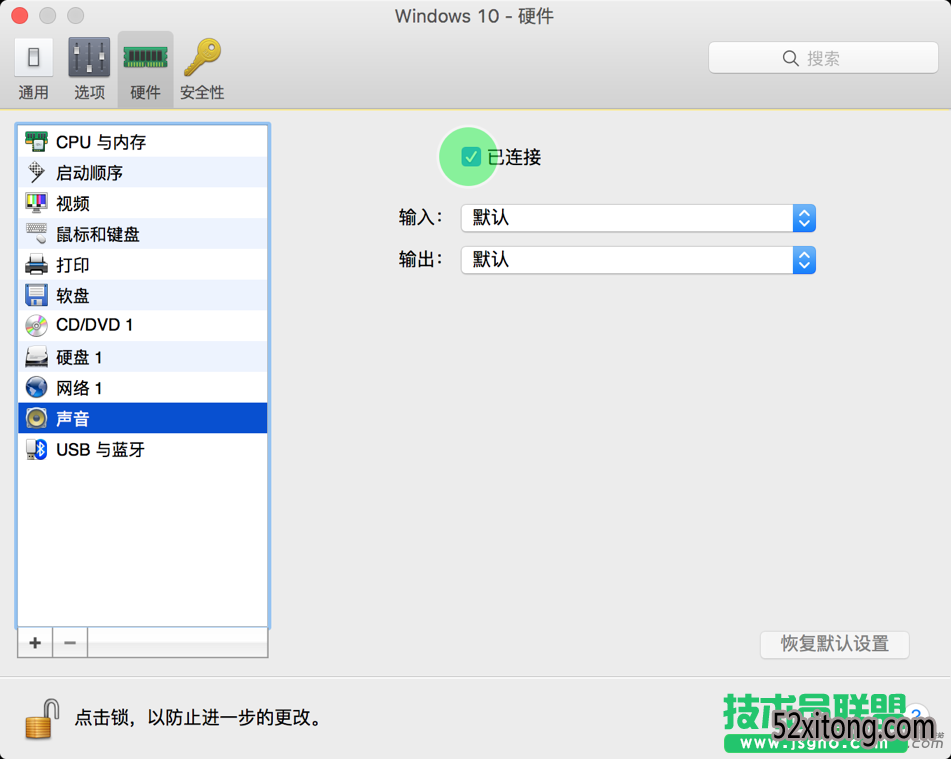The image size is (951, 759).
Task: Uncheck the 已连接 checkbox
Action: pyautogui.click(x=471, y=157)
